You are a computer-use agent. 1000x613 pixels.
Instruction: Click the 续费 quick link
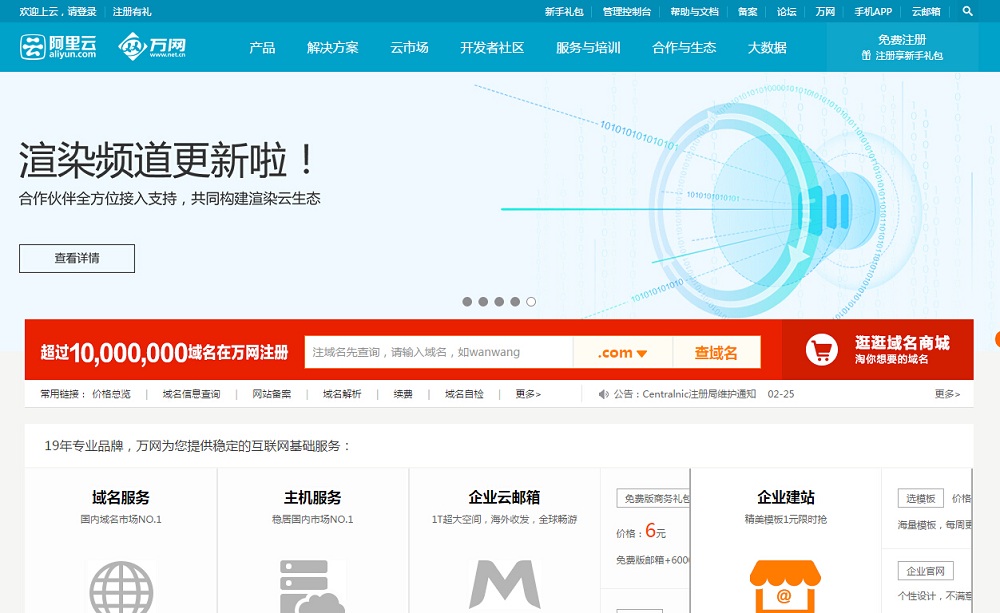(403, 394)
